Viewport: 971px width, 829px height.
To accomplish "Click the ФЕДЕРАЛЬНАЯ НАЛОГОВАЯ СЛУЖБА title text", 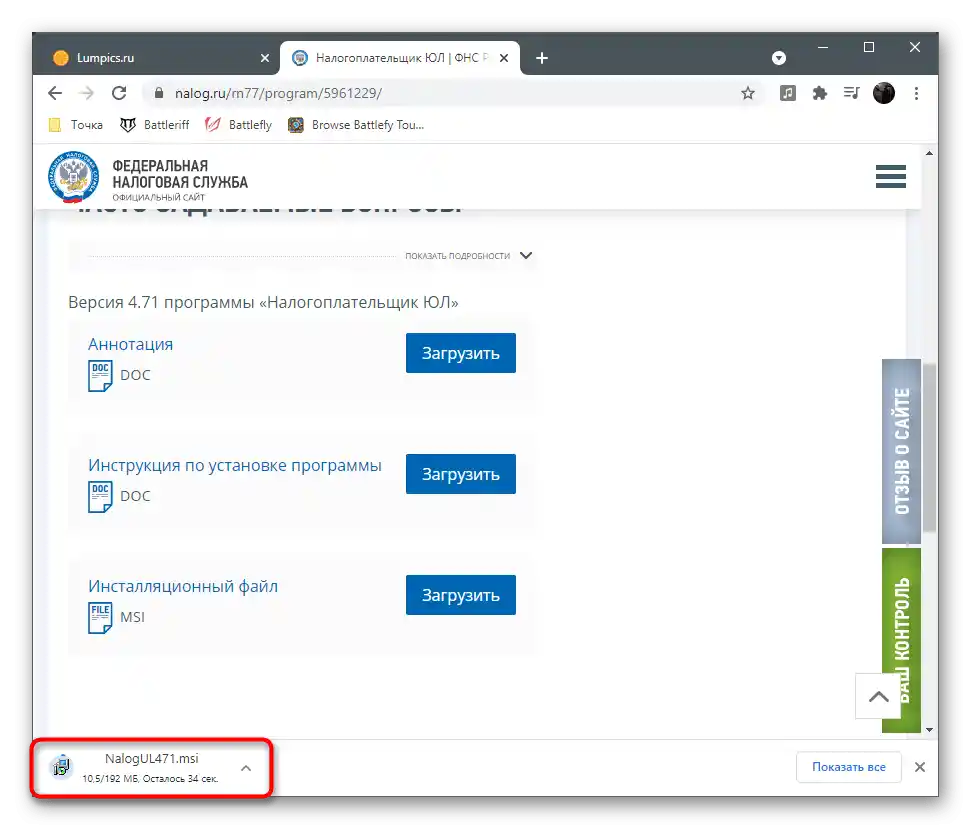I will point(180,174).
